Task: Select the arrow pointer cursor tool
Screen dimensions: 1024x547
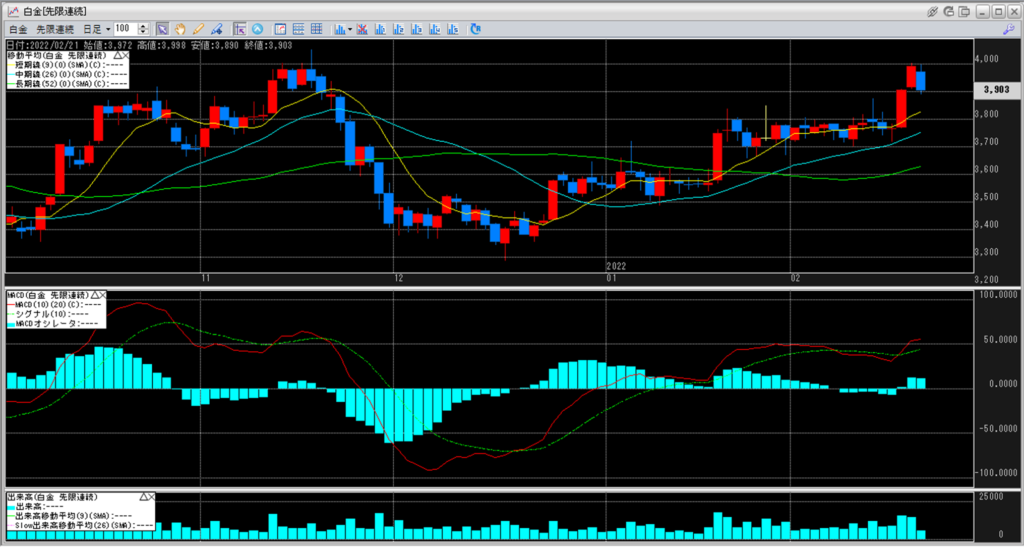Action: pos(162,29)
